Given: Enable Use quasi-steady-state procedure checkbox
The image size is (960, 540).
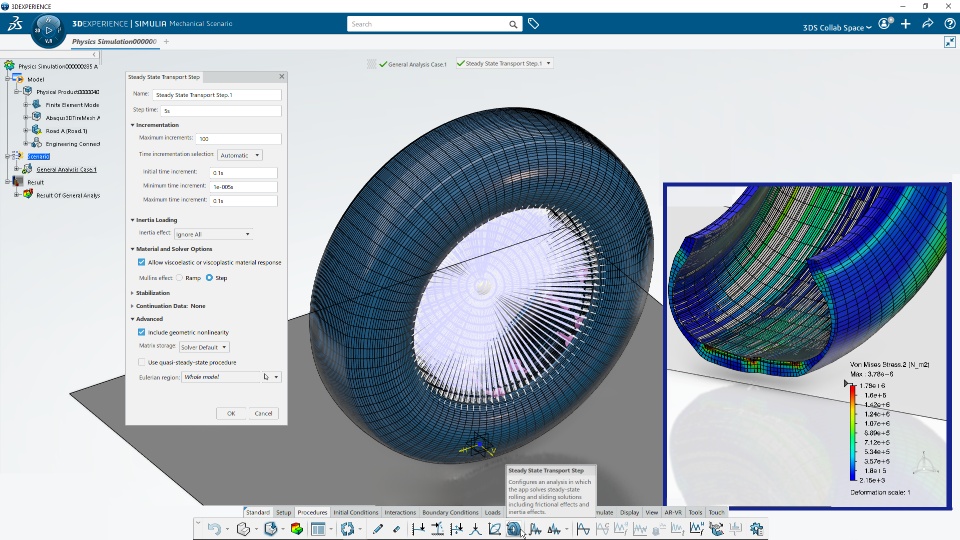Looking at the screenshot, I should coord(141,362).
